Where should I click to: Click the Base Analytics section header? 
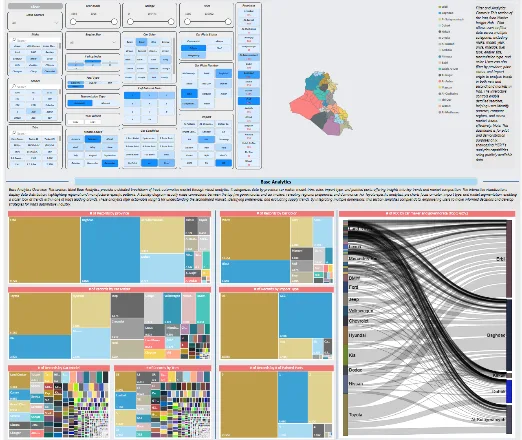point(276,182)
